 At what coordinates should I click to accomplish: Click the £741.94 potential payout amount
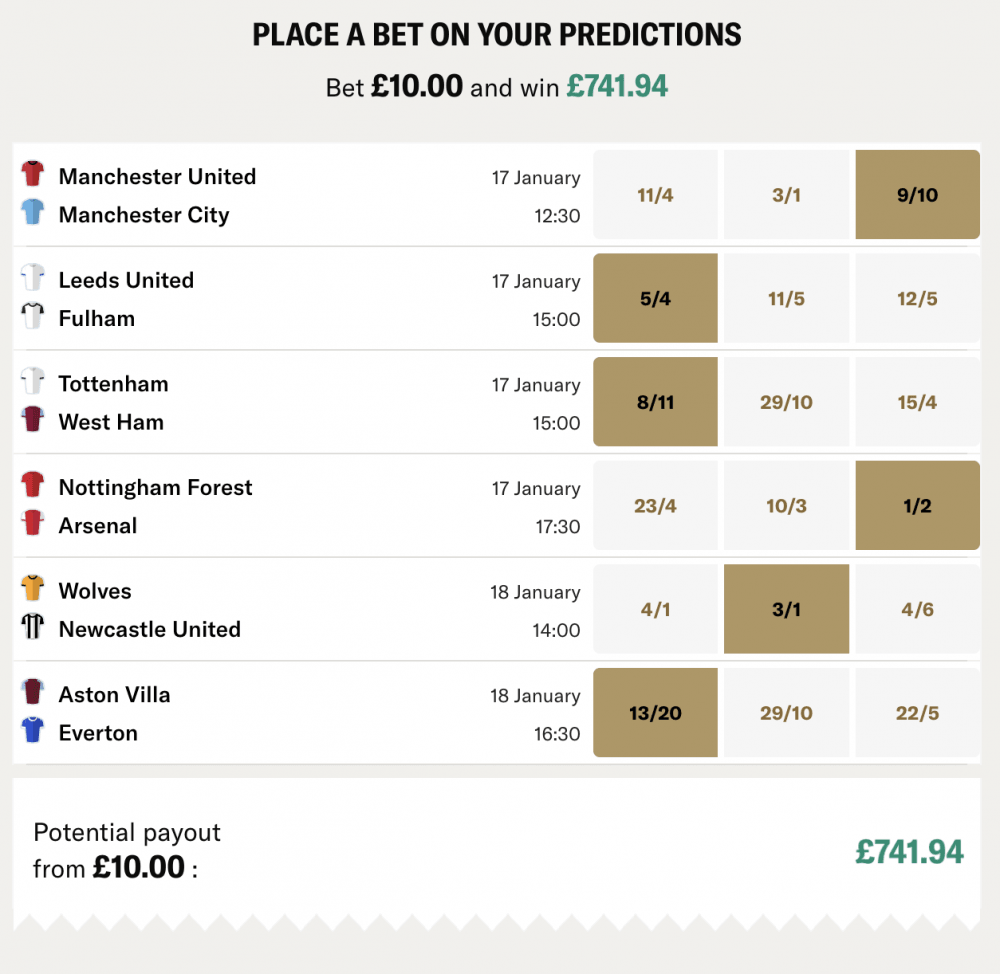coord(909,850)
